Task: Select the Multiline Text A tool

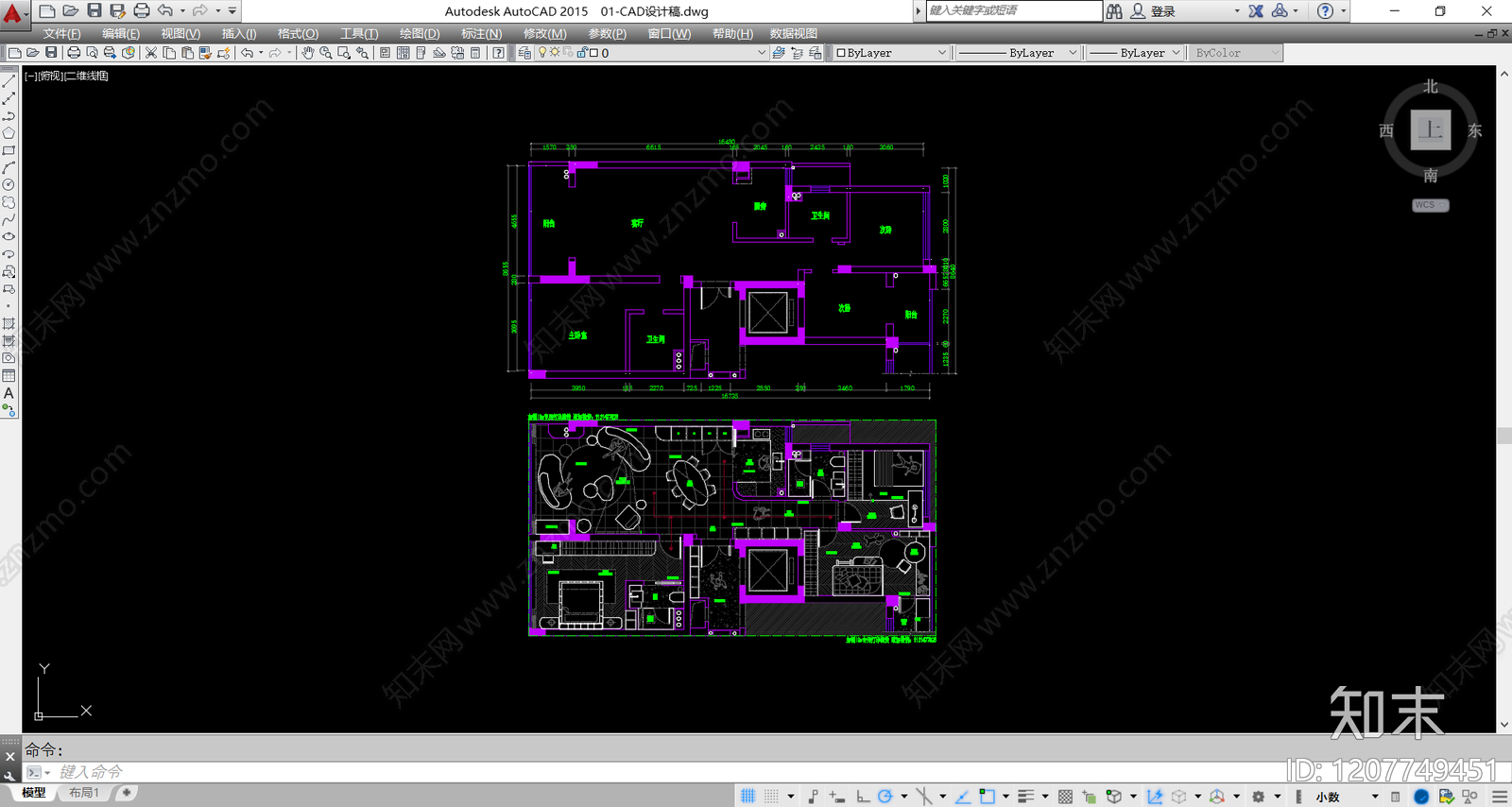Action: click(x=9, y=393)
